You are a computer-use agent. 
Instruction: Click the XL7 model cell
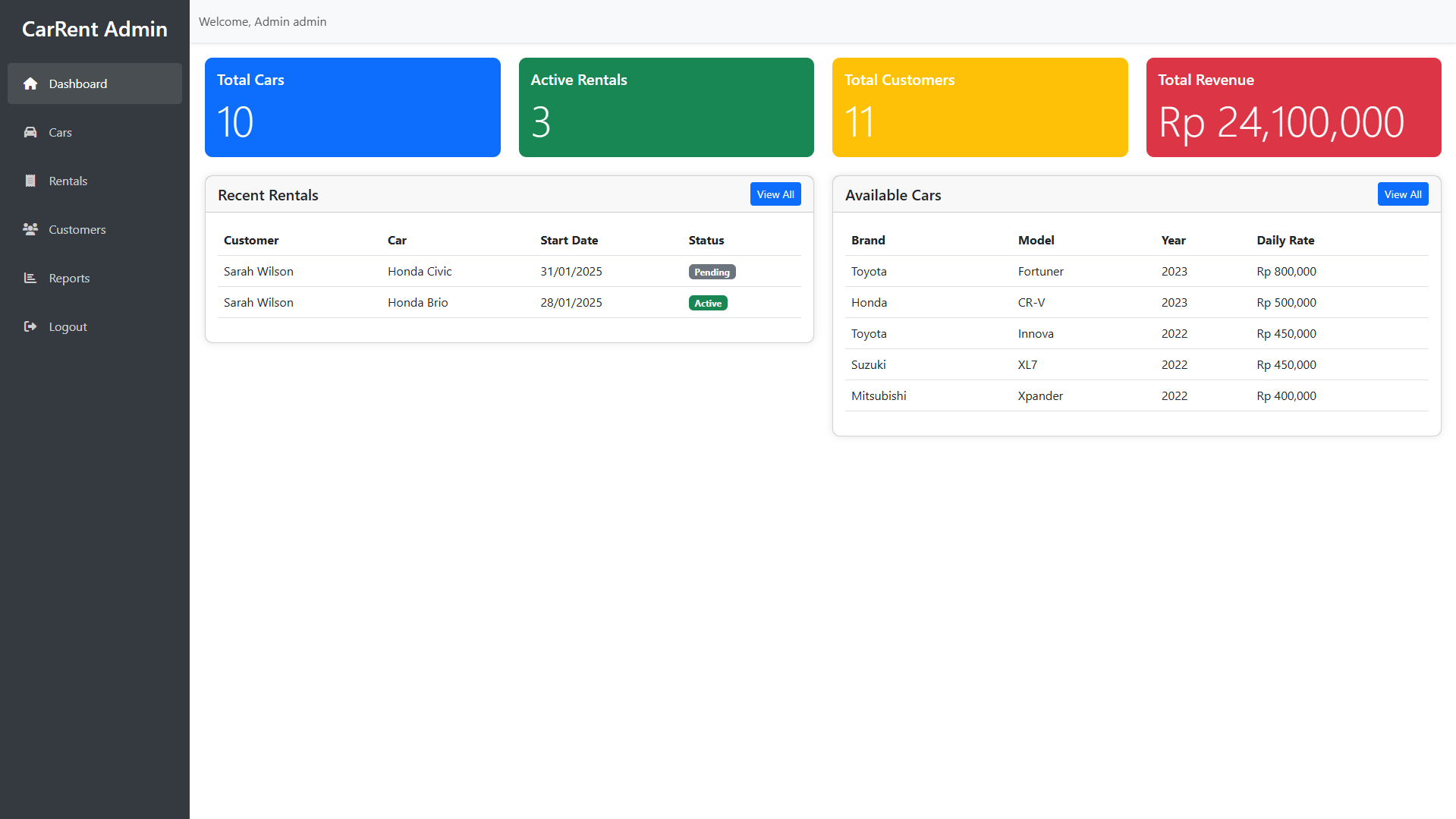click(1027, 364)
